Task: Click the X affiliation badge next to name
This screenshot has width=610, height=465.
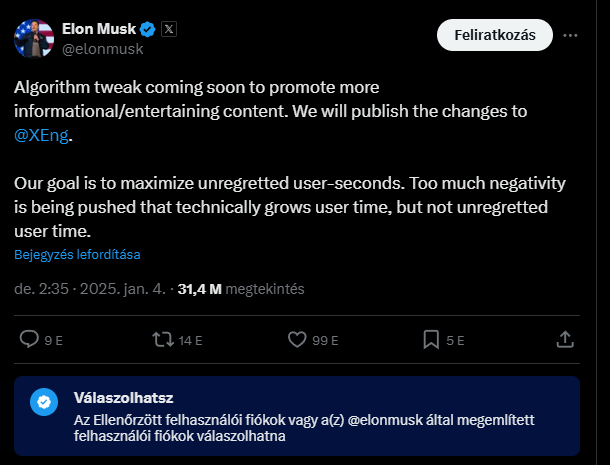Action: [169, 29]
